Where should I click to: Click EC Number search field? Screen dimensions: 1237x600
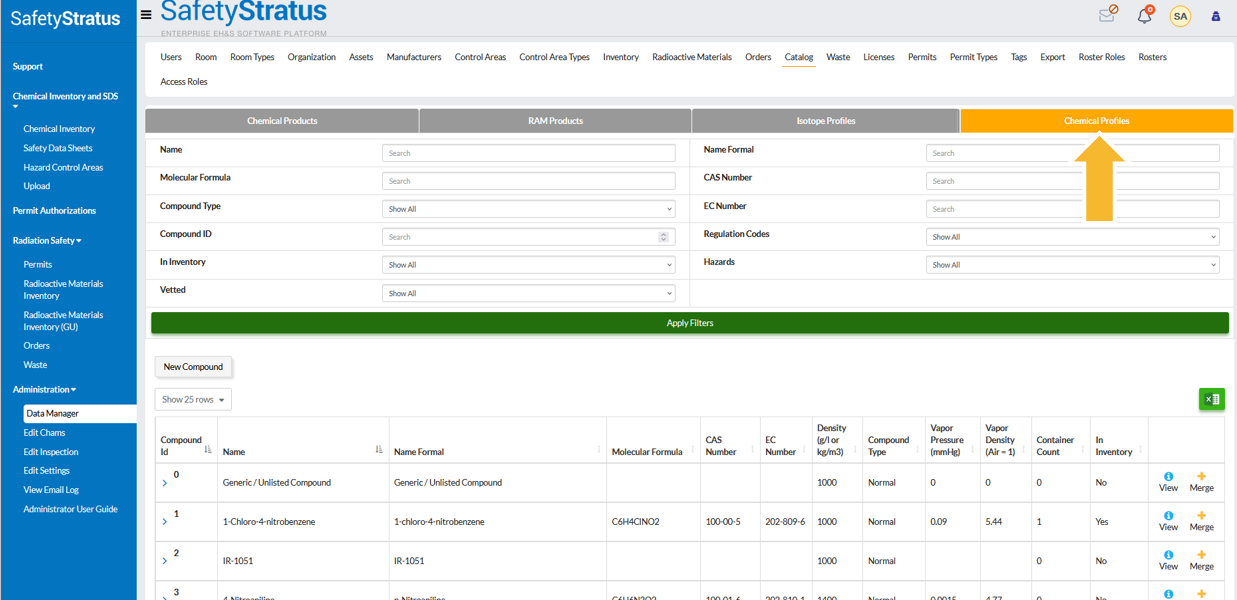1072,209
